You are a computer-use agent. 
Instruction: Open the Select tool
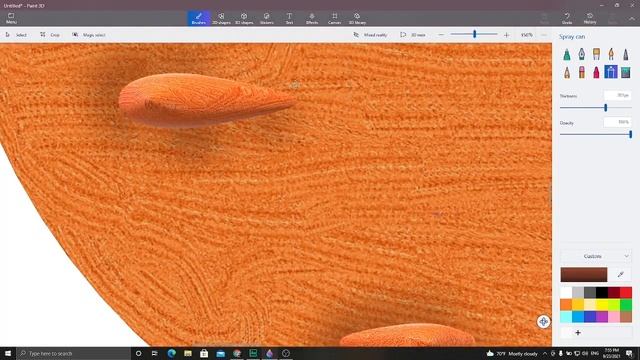[x=16, y=35]
